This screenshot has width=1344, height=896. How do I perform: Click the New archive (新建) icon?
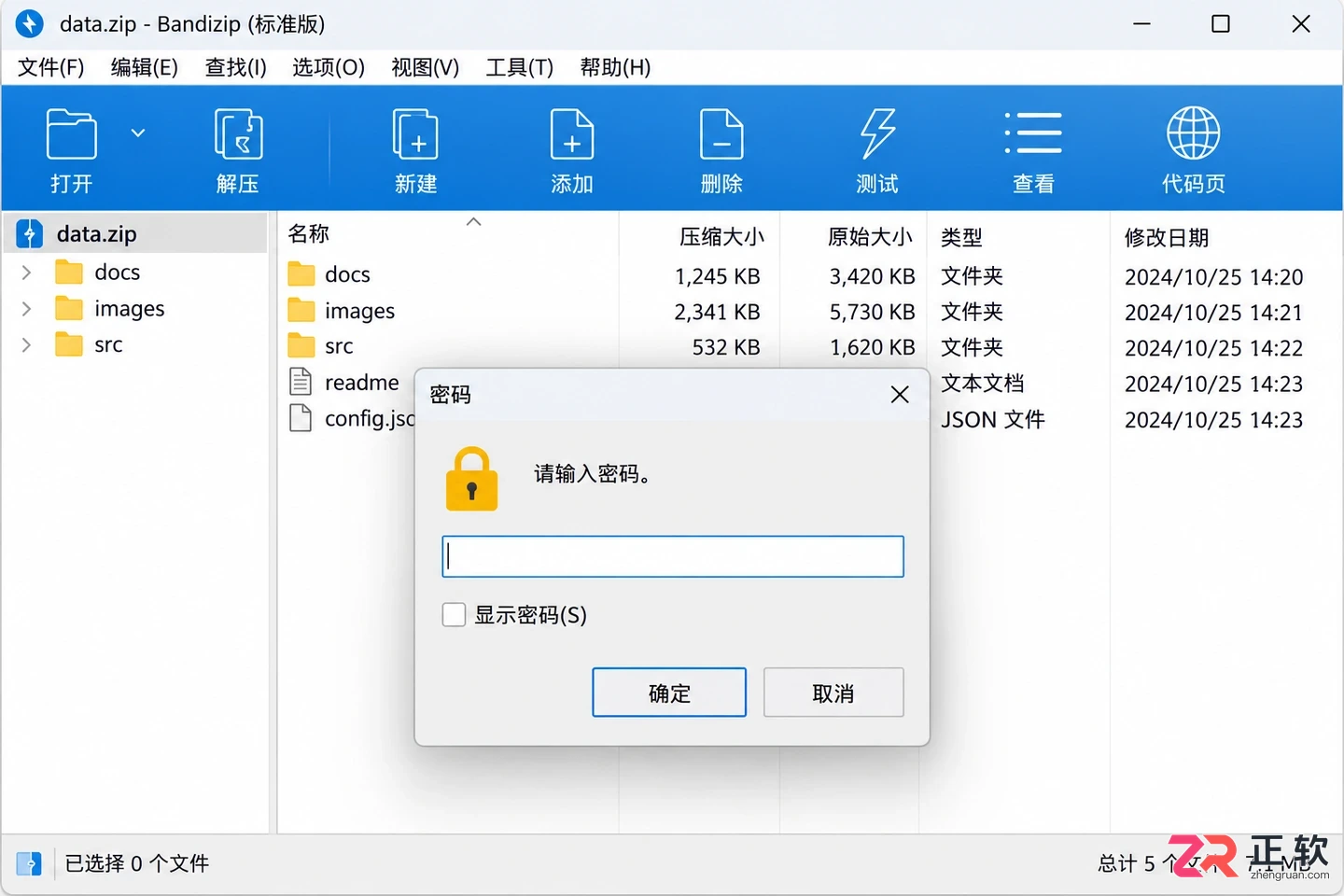415,134
